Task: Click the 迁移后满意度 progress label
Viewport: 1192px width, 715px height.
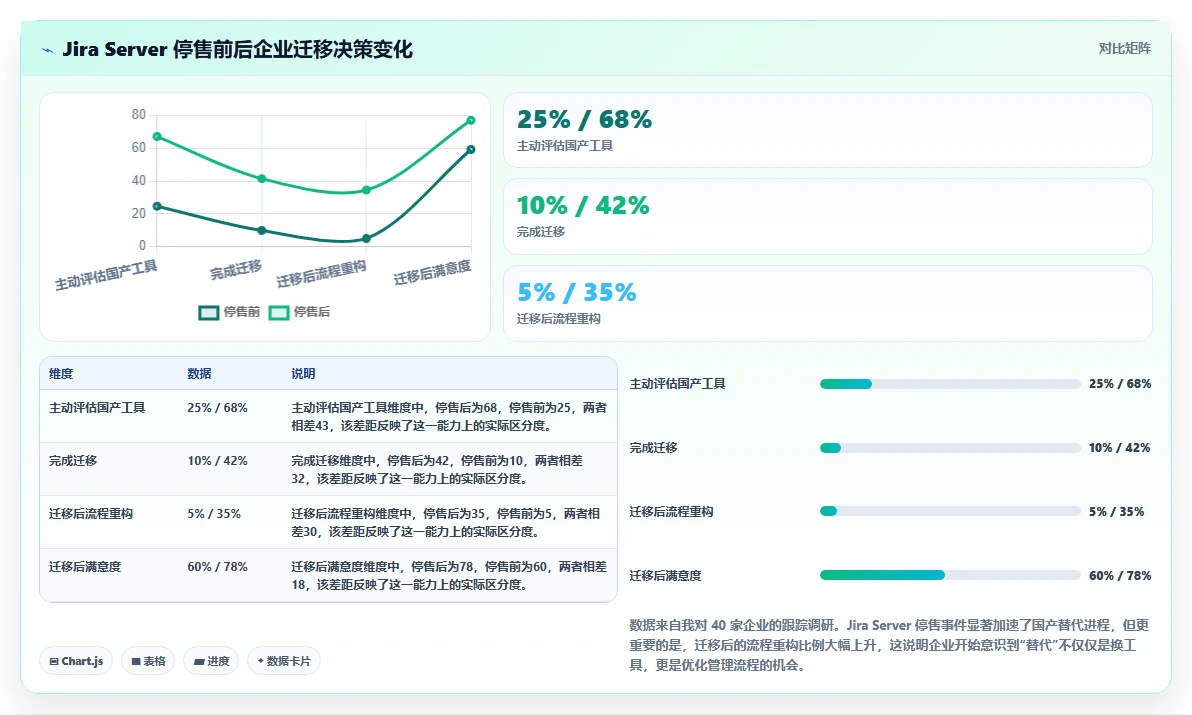Action: 665,576
